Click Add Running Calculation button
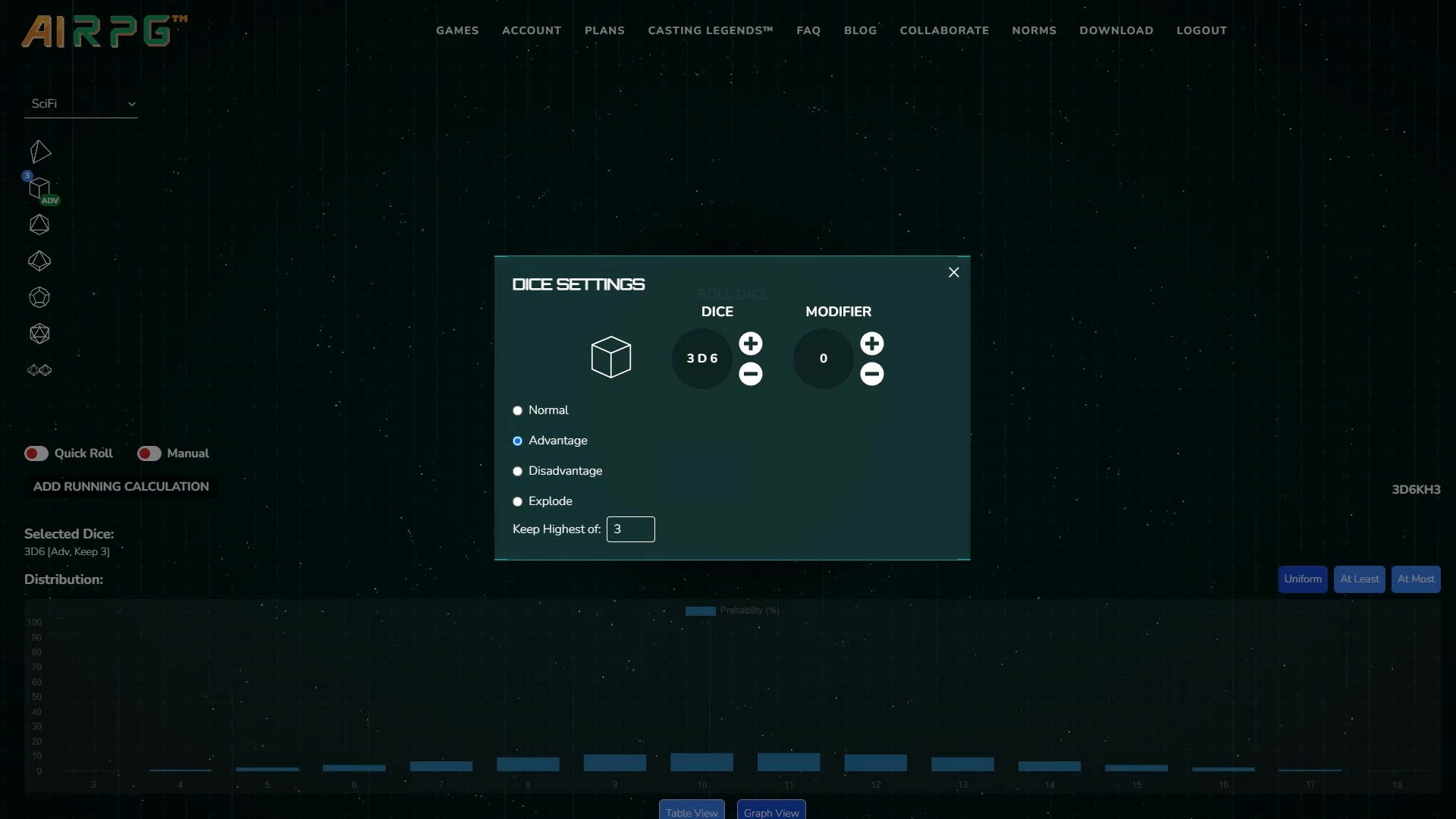This screenshot has height=819, width=1456. coord(121,487)
